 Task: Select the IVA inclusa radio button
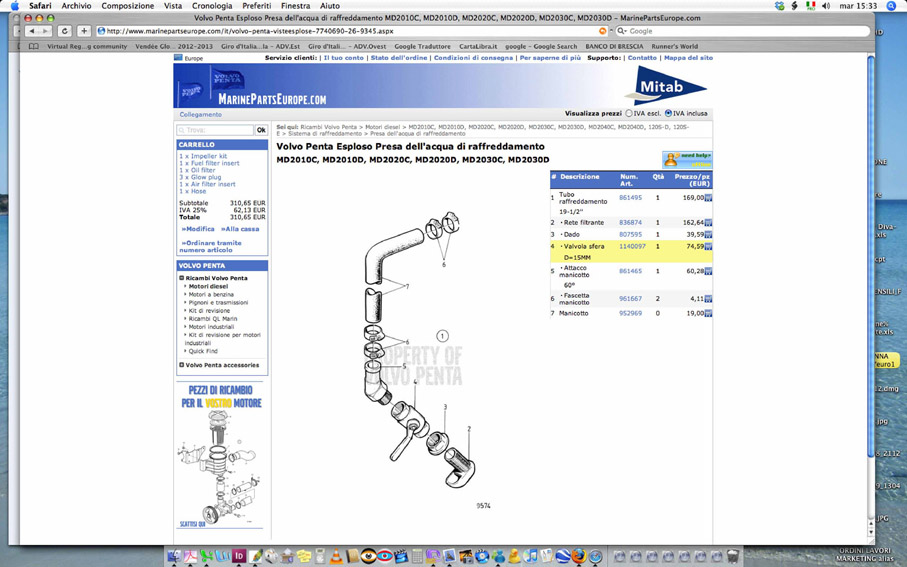[x=668, y=113]
